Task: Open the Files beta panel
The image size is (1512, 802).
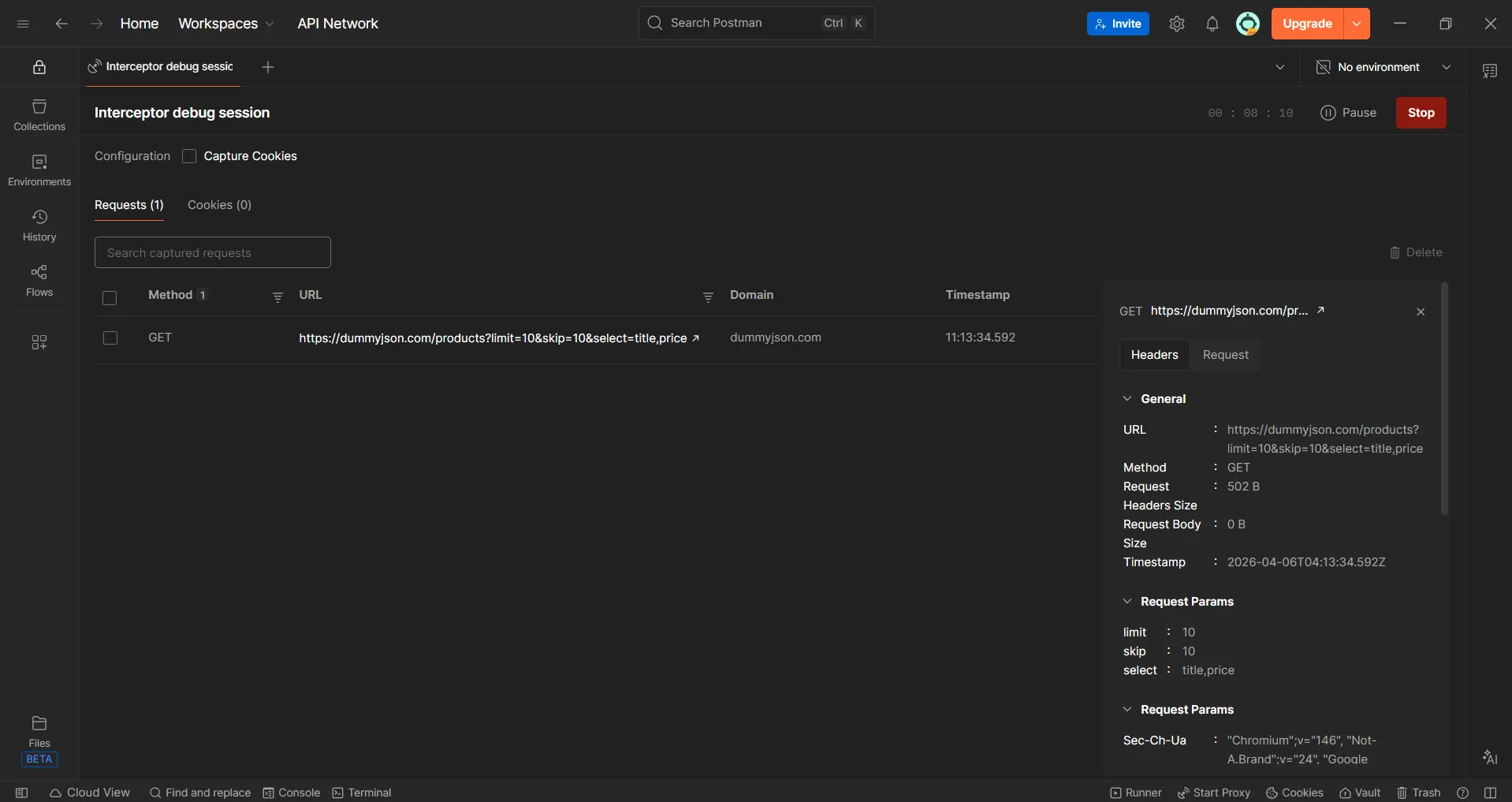Action: (x=39, y=731)
